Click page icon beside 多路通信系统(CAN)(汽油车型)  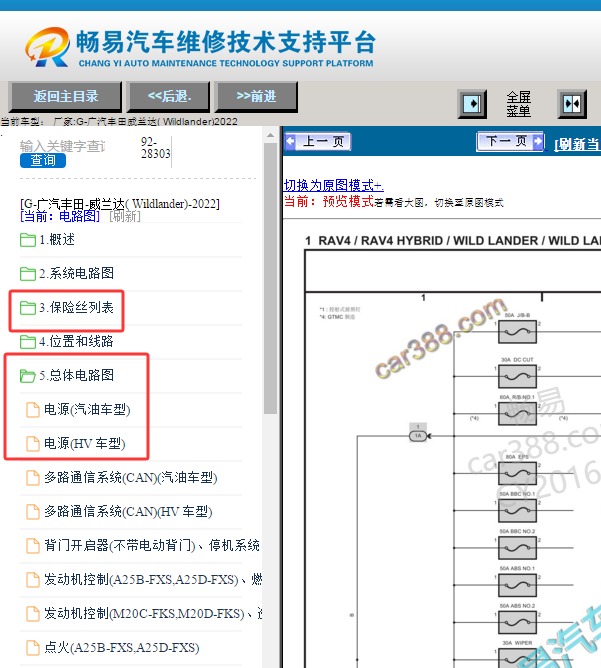pos(33,478)
